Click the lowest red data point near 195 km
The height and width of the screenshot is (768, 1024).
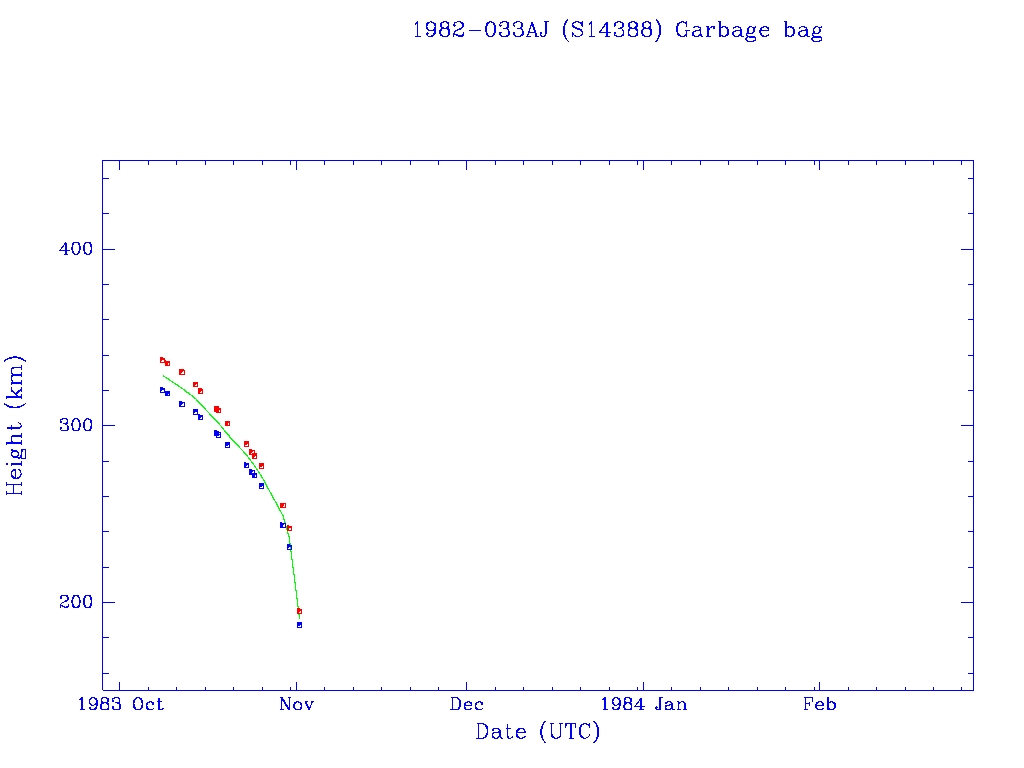coord(299,611)
